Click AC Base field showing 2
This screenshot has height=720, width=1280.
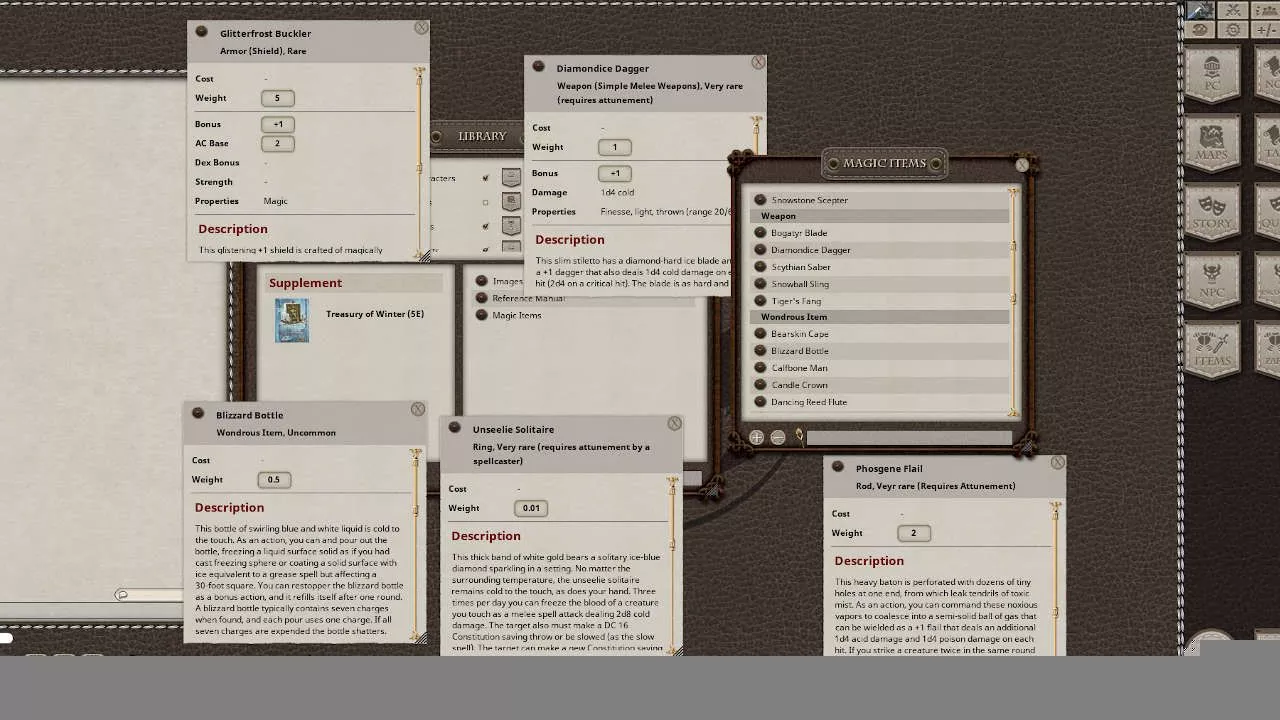click(277, 143)
